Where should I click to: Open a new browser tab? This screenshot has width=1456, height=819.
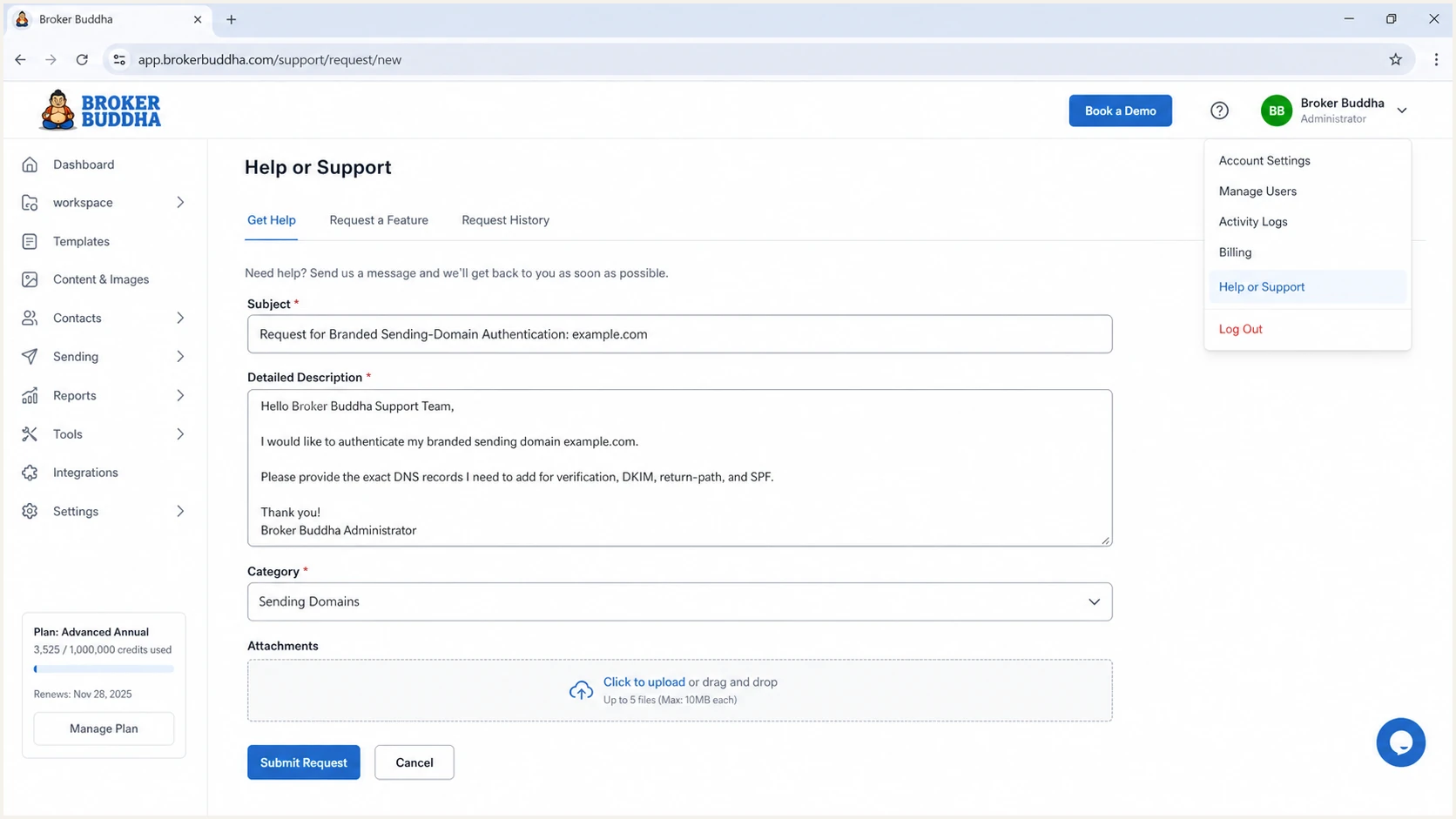coord(231,19)
